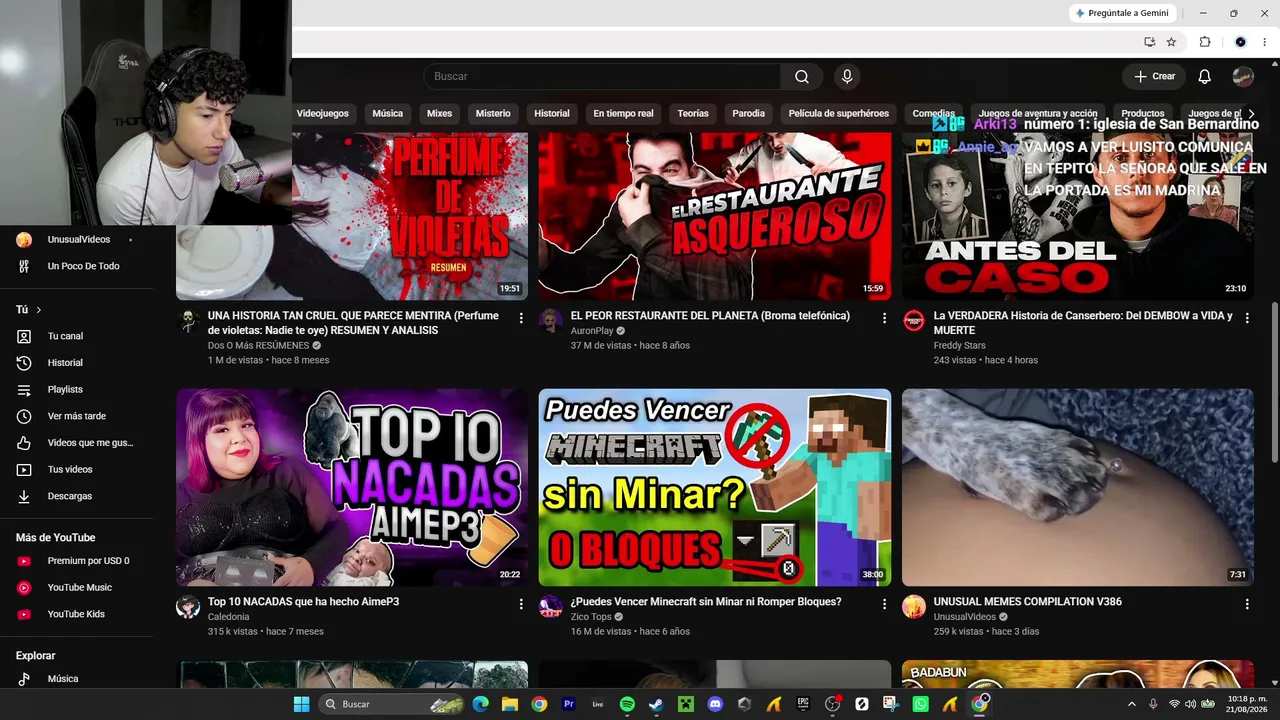
Task: Open options menu for the Canserbero video
Action: coord(1247,318)
